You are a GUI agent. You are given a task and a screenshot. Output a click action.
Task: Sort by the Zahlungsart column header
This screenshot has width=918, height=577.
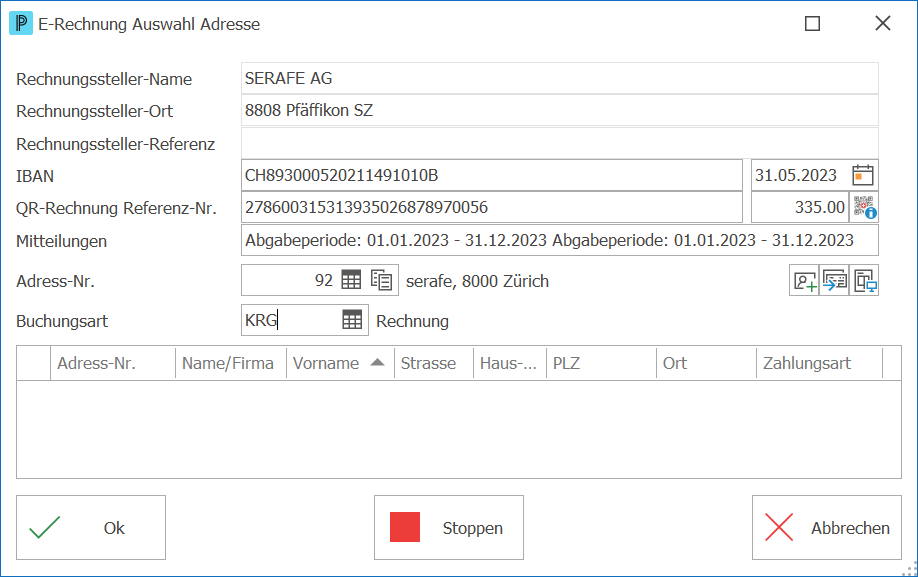(819, 363)
